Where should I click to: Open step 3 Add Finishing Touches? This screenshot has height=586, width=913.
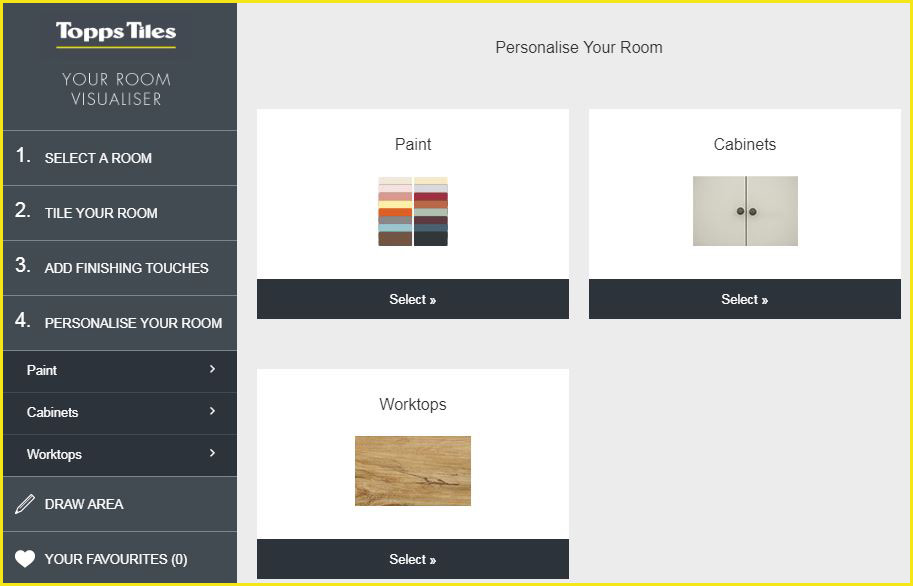point(120,268)
